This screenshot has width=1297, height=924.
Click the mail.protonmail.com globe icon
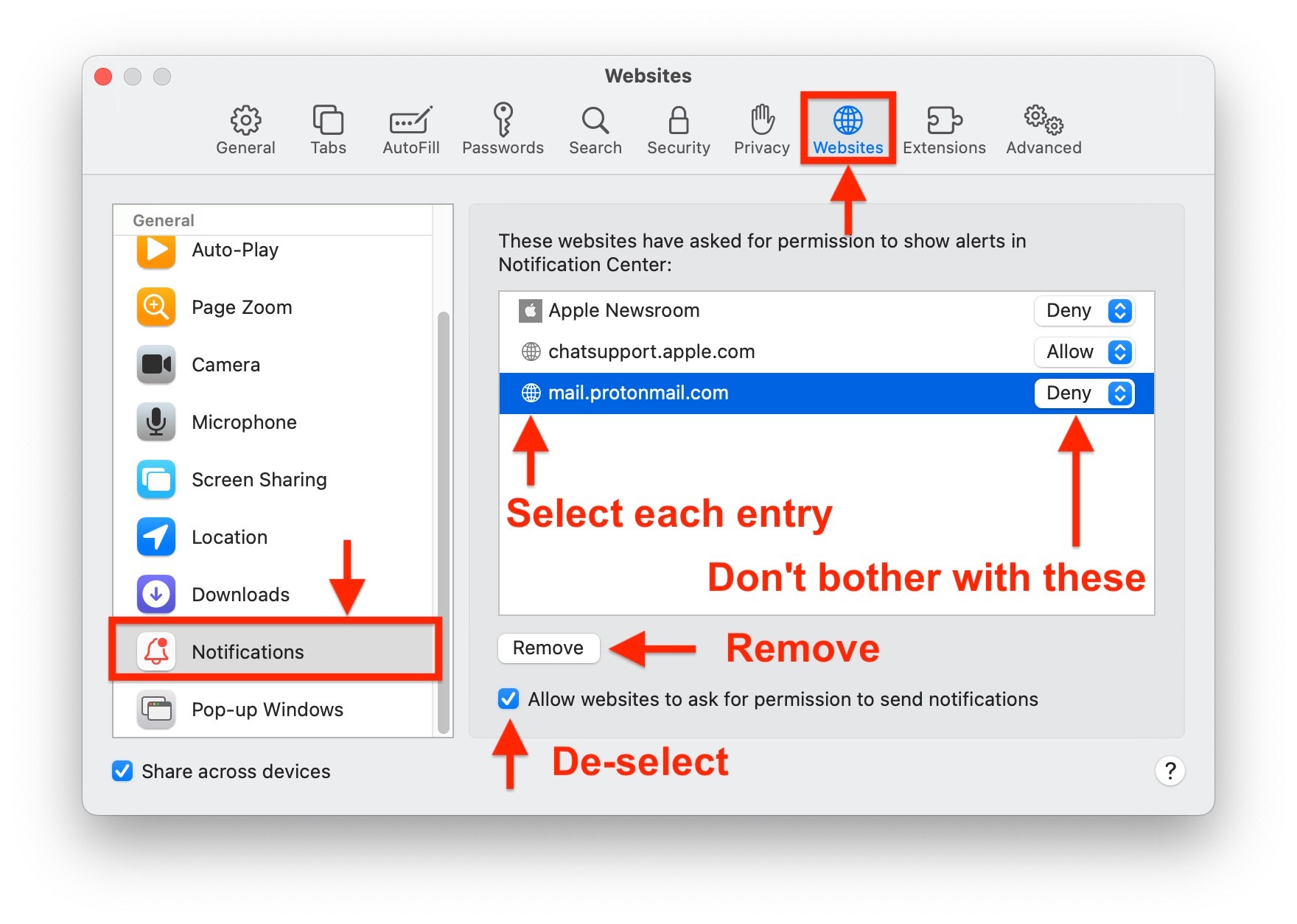(x=531, y=393)
